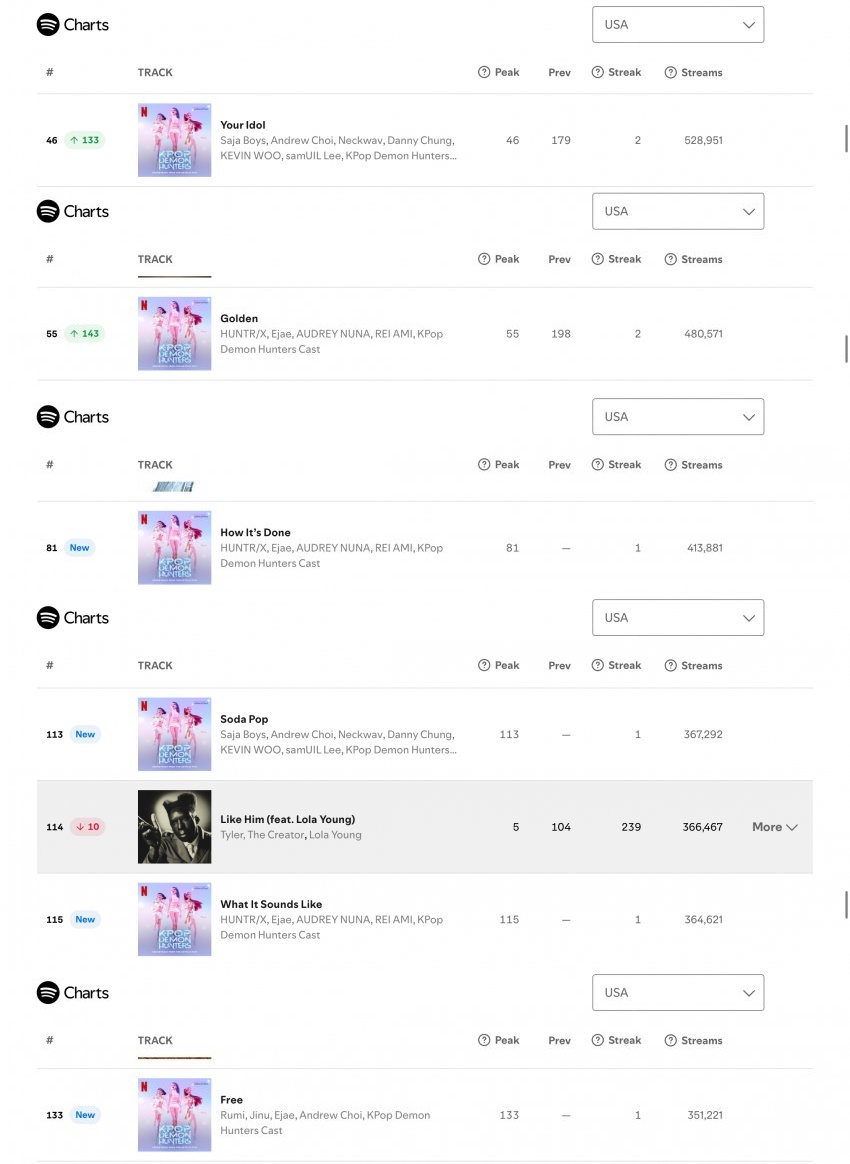Click Spotify logo in the topmost Charts header
This screenshot has height=1164, width=850.
tap(48, 25)
